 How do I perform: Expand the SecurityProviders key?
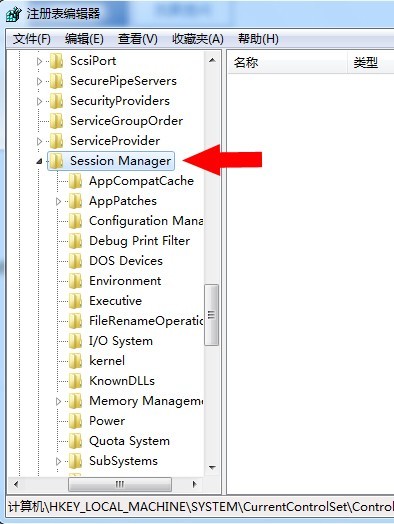(39, 101)
